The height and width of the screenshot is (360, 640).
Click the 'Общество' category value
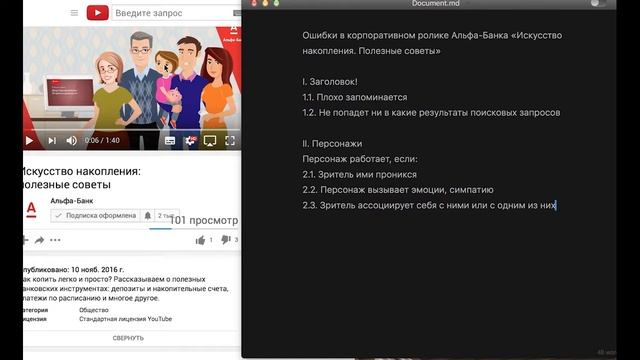point(94,310)
